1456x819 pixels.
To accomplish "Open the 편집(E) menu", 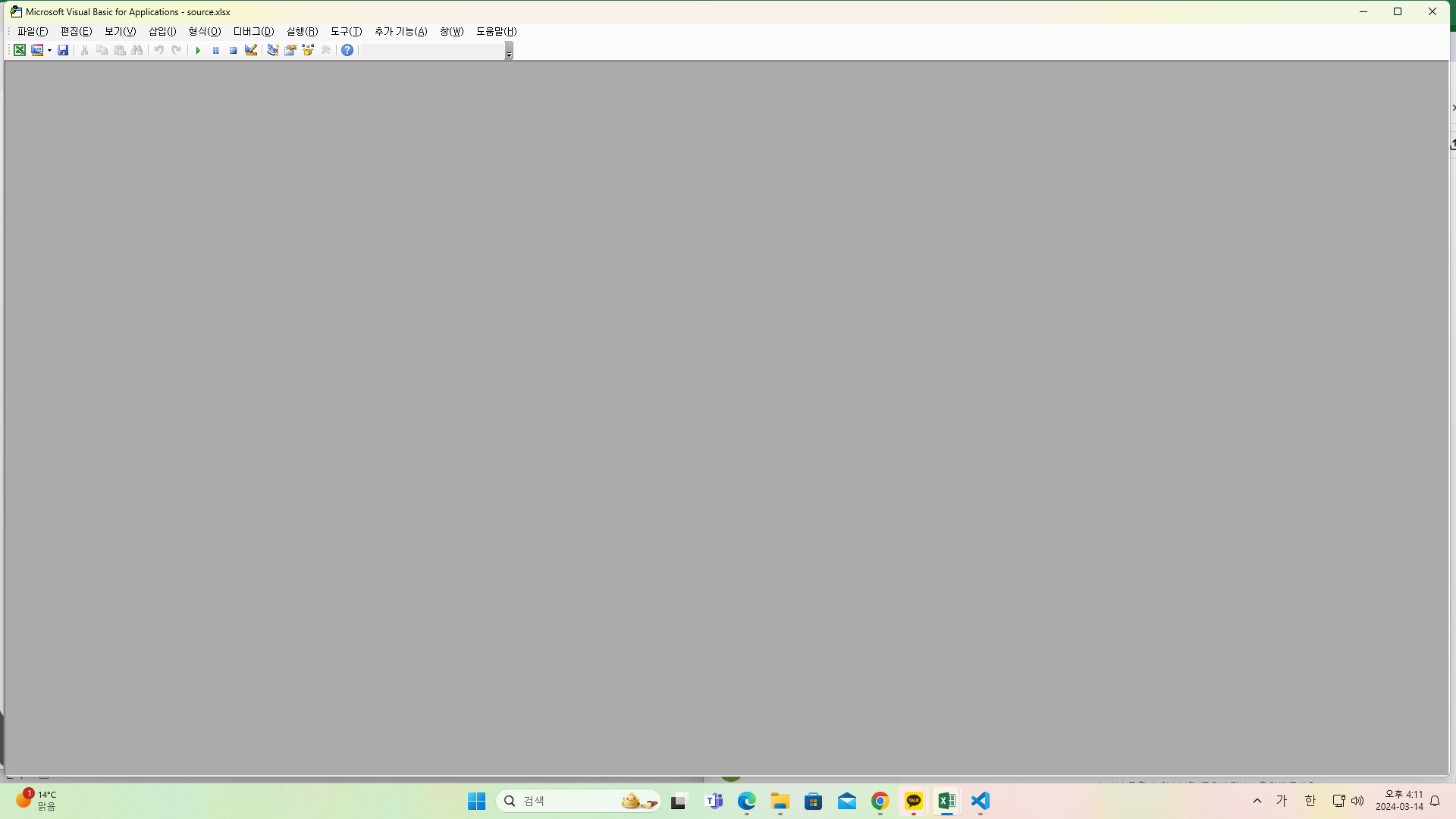I will pyautogui.click(x=76, y=31).
